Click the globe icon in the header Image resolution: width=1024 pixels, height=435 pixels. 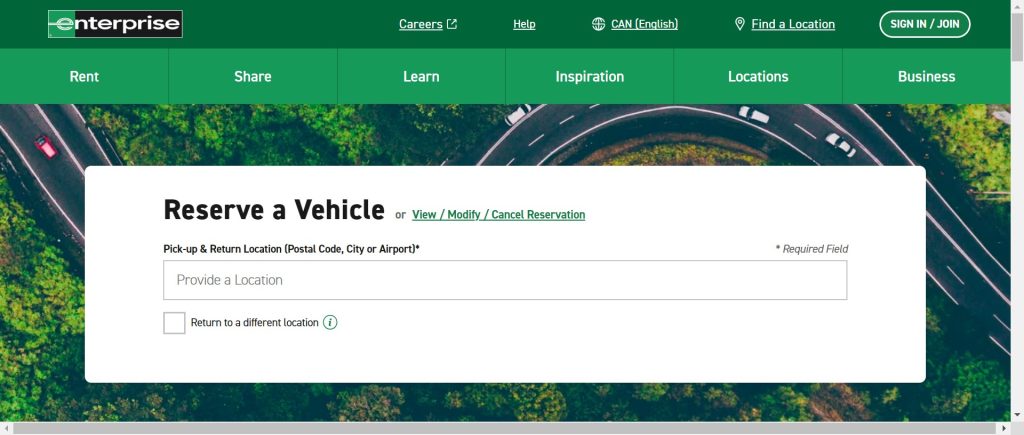pos(599,24)
